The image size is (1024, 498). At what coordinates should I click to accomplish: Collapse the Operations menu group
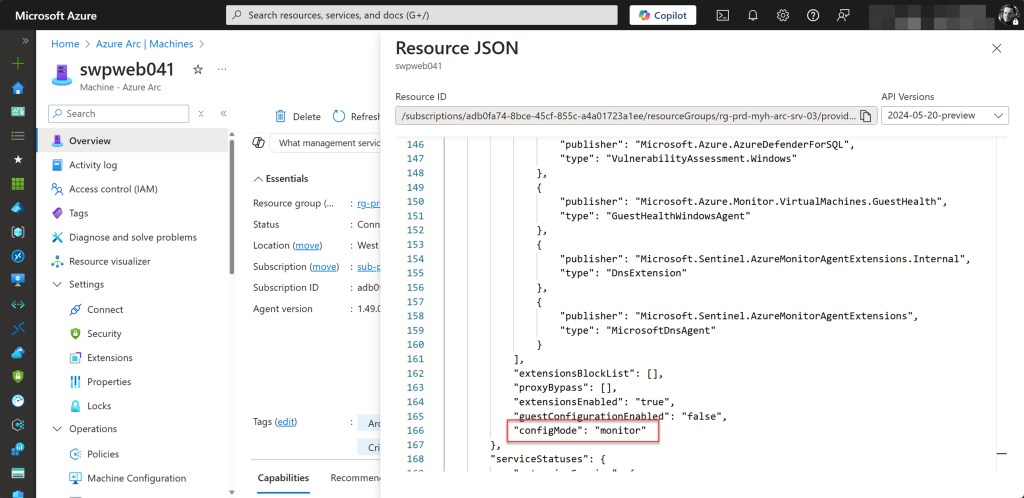pos(56,429)
